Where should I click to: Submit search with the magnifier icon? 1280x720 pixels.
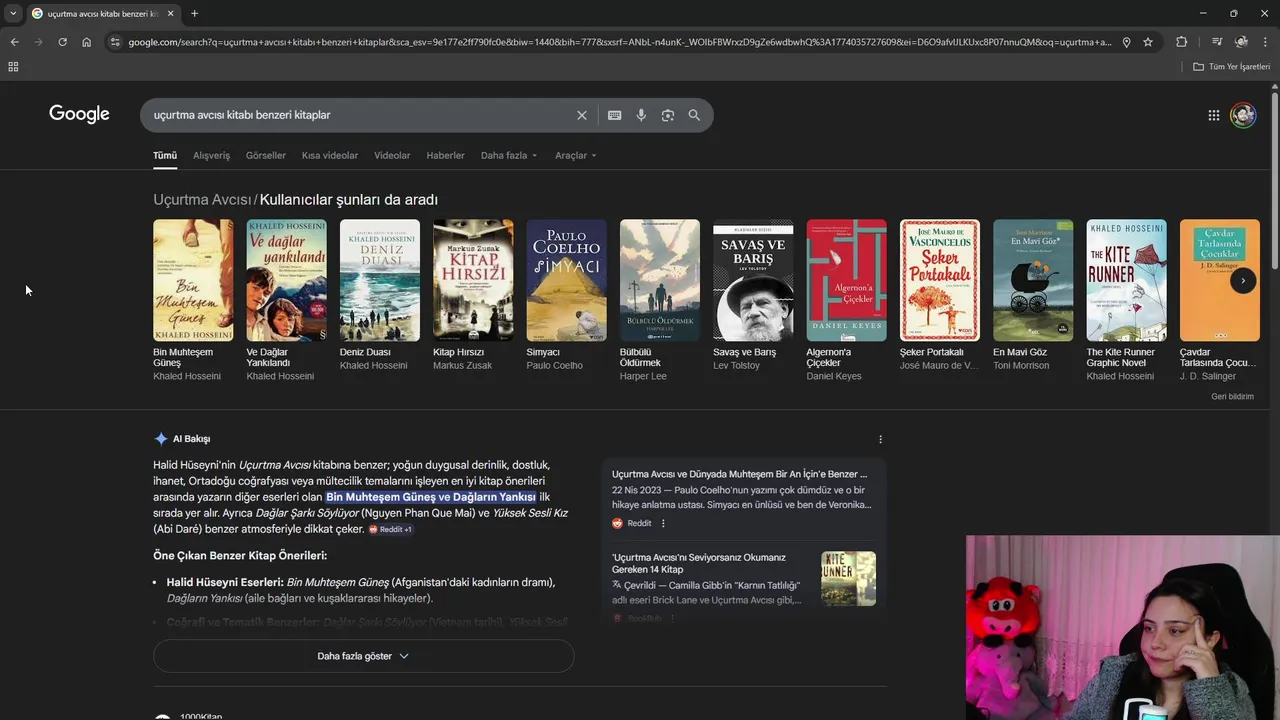(694, 115)
